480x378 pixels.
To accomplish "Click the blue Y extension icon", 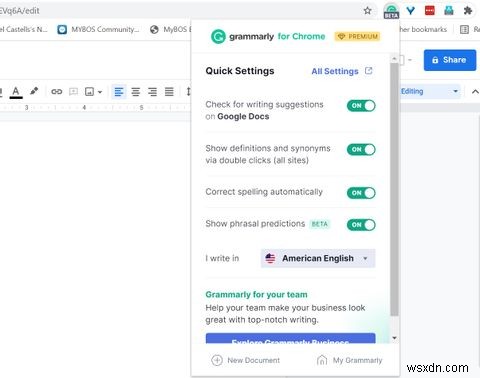I will click(411, 11).
